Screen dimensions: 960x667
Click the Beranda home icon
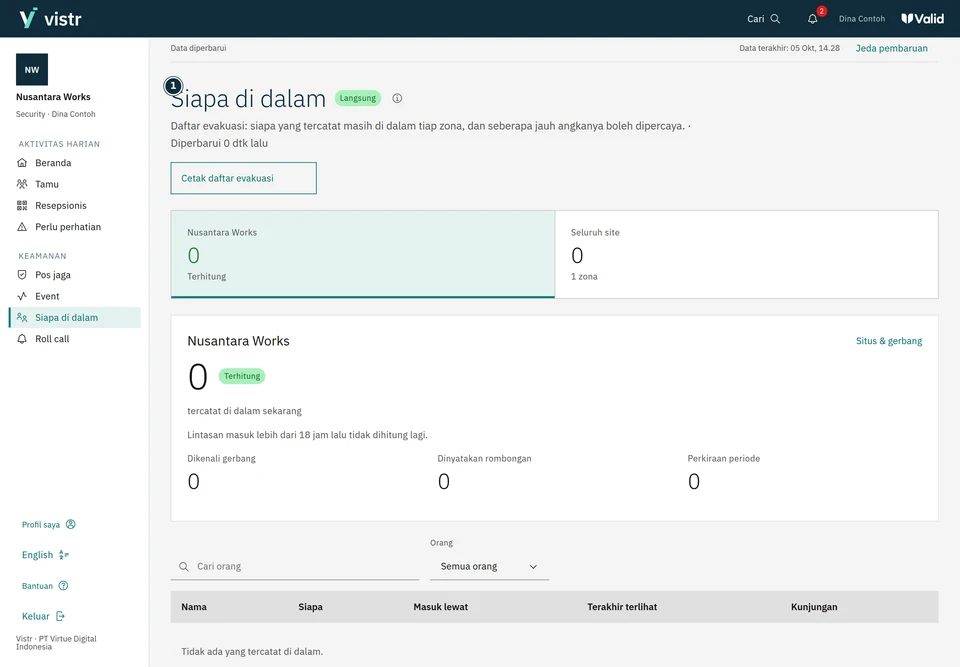click(22, 163)
